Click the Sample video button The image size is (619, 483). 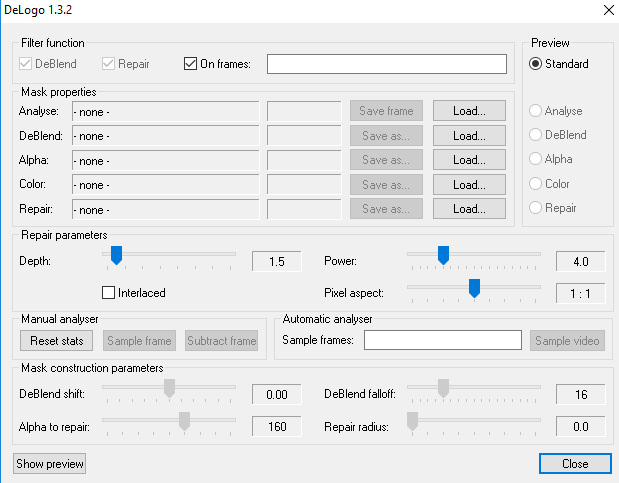pyautogui.click(x=567, y=340)
